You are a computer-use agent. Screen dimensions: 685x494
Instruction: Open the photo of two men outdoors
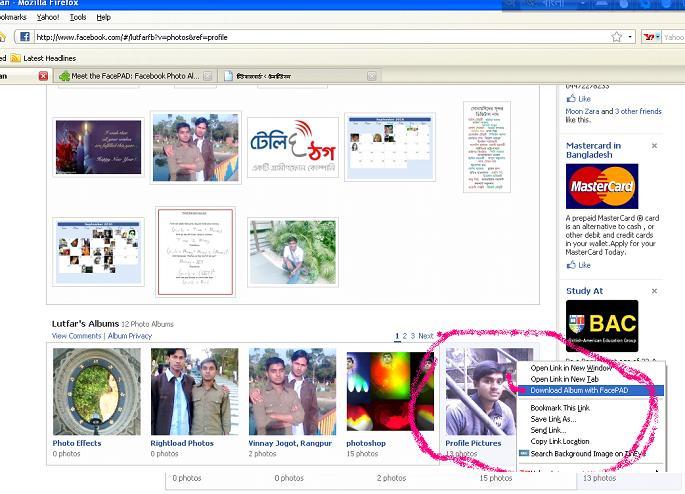pos(195,147)
